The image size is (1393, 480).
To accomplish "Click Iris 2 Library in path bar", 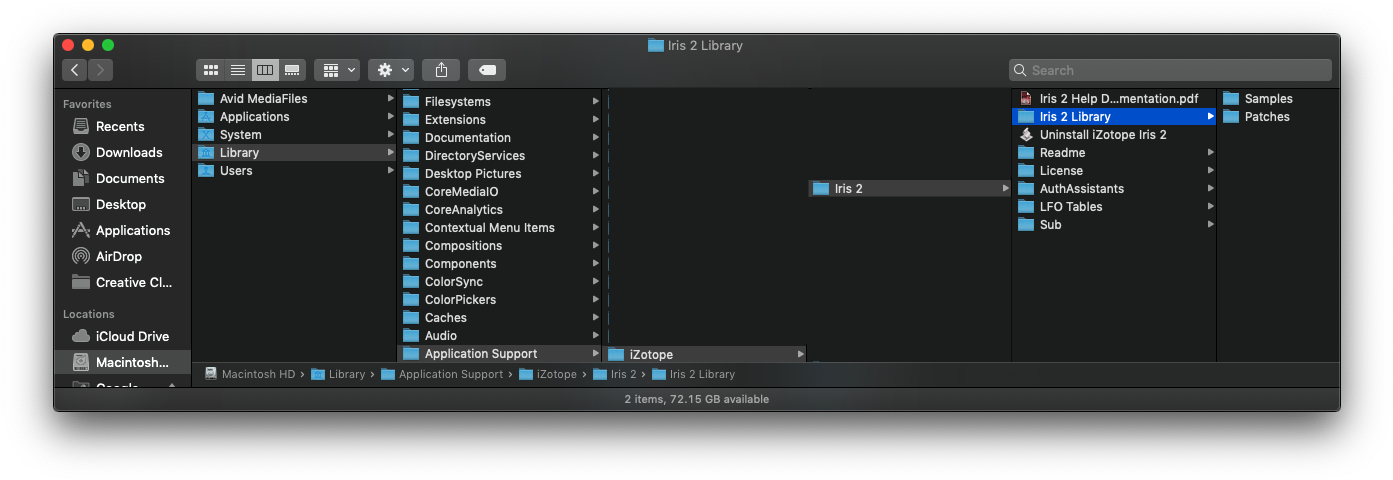I will pyautogui.click(x=693, y=374).
